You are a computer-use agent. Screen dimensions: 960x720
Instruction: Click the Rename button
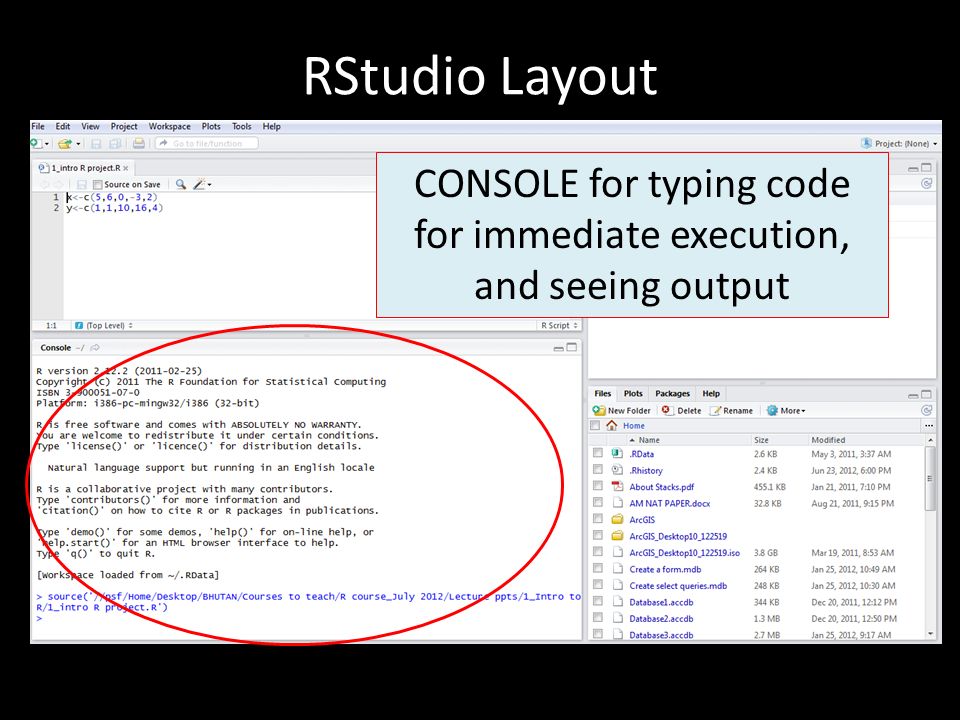[x=731, y=411]
